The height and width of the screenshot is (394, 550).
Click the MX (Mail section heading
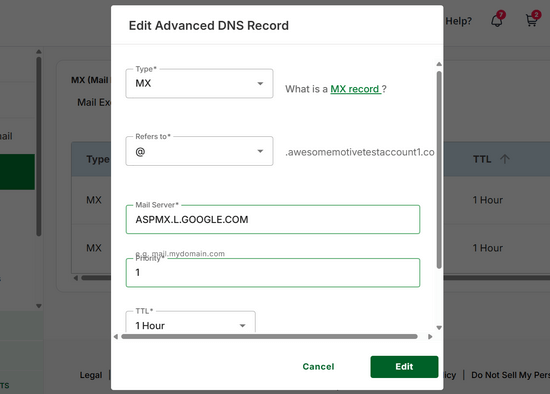coord(90,80)
